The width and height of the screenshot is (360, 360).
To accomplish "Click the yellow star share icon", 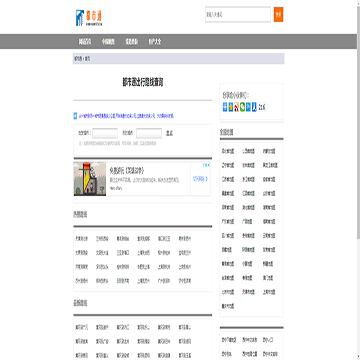I will point(231,107).
